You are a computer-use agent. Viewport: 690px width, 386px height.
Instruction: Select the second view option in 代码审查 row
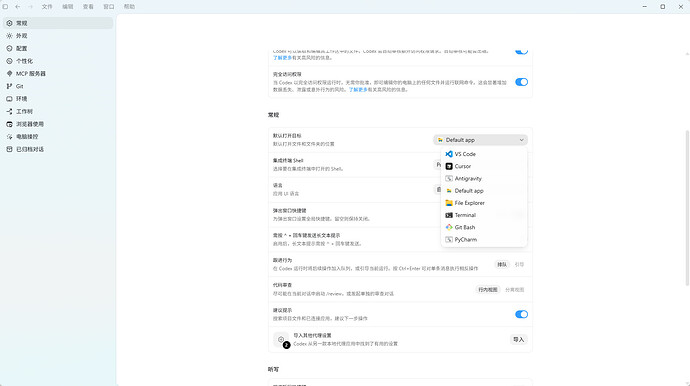click(x=514, y=290)
